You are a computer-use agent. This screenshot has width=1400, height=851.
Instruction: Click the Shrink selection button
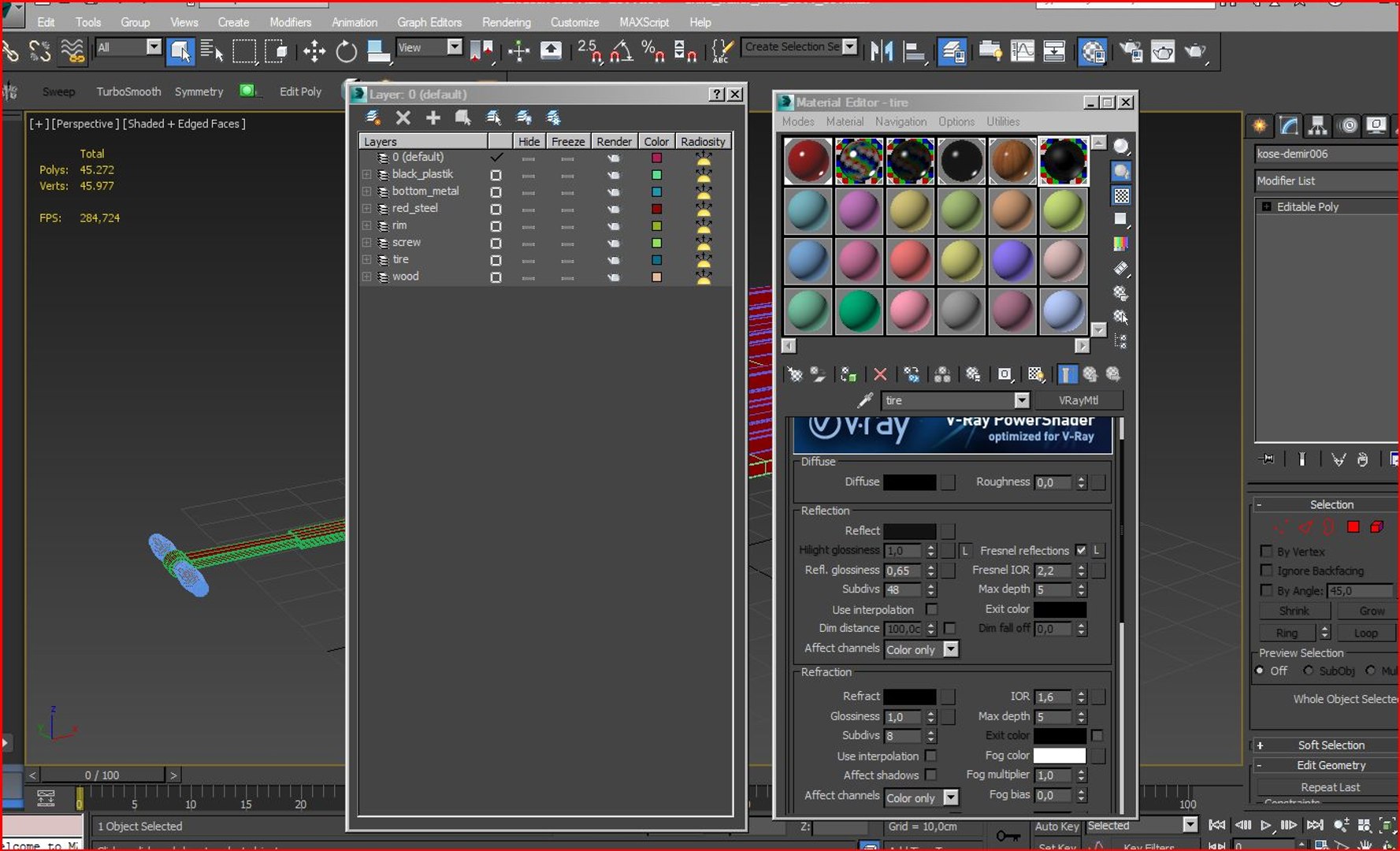(1294, 611)
